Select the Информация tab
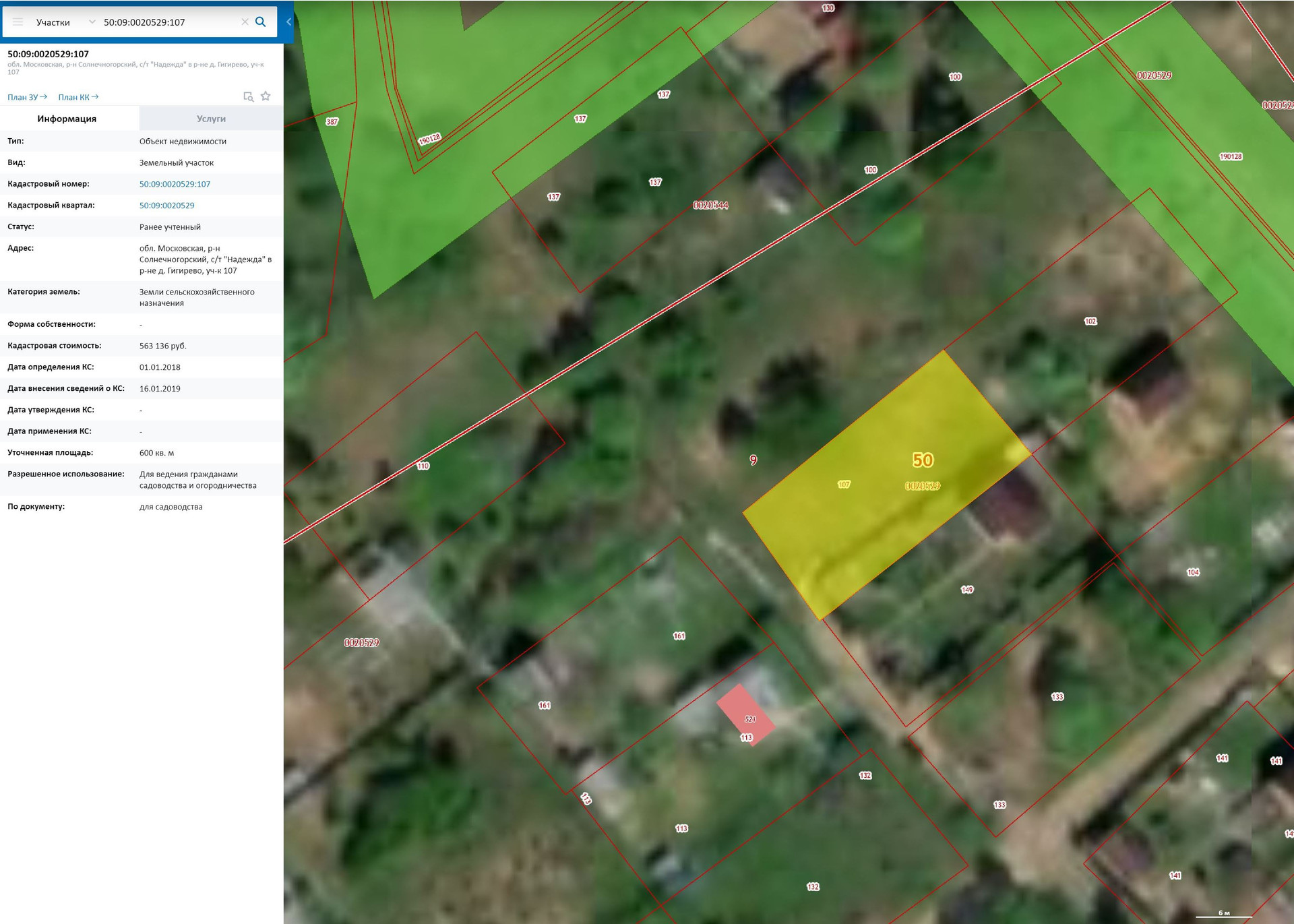Image resolution: width=1294 pixels, height=924 pixels. coord(67,119)
